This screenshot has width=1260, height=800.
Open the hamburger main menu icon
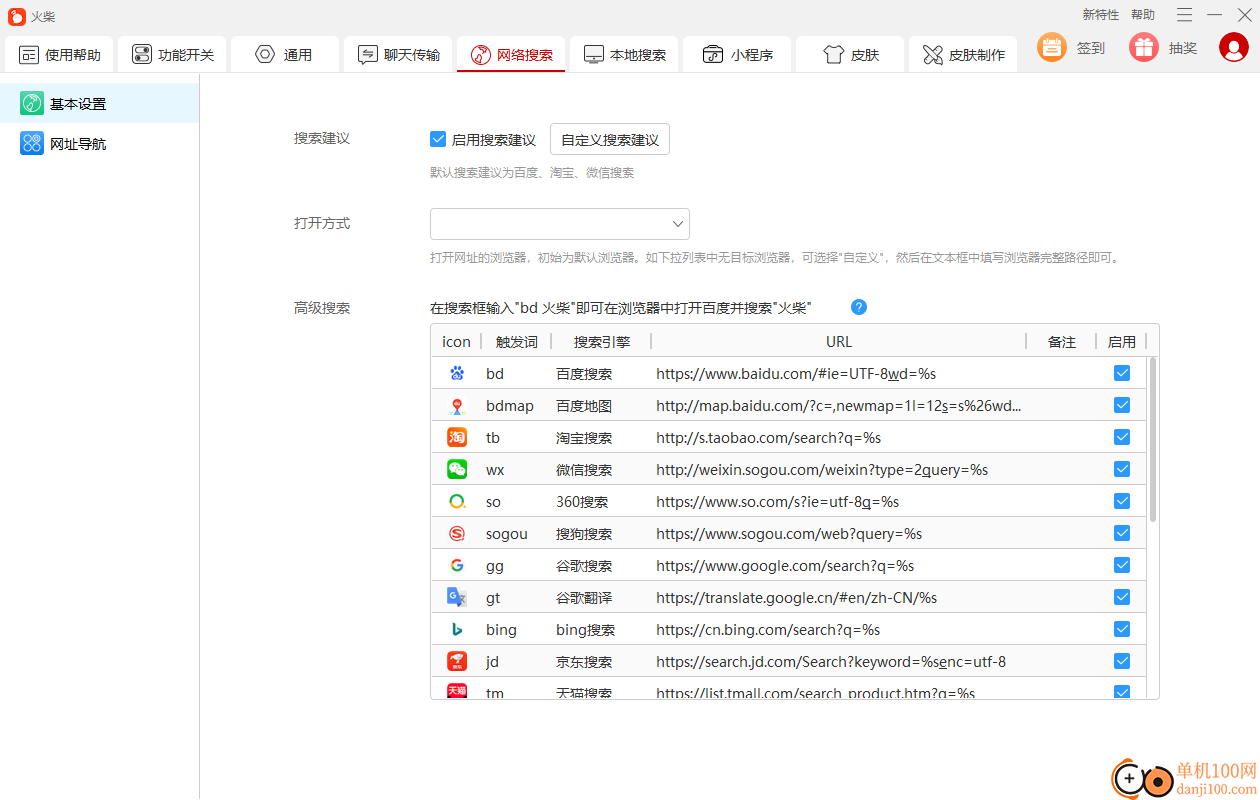[x=1184, y=15]
